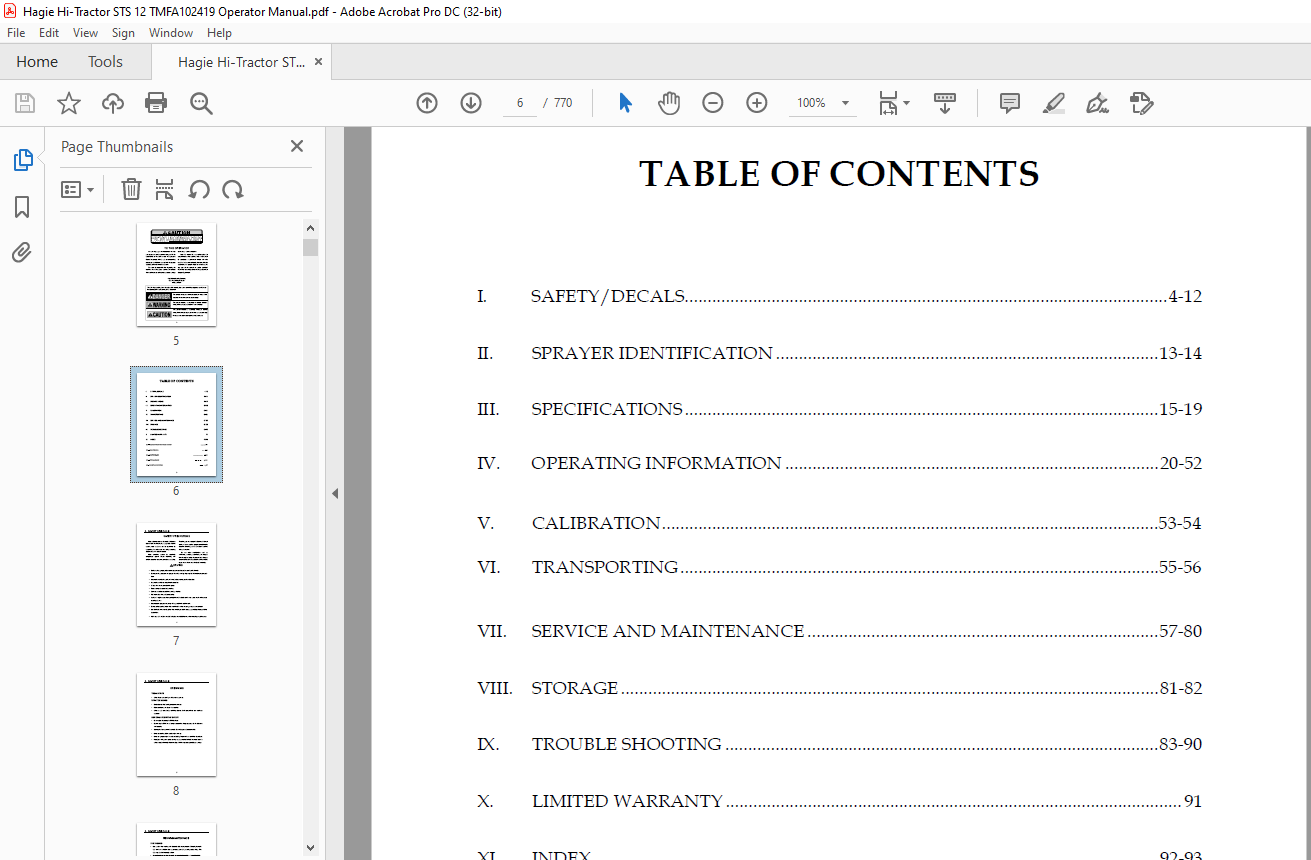This screenshot has width=1311, height=860.
Task: Select page 7 thumbnail
Action: tap(176, 575)
